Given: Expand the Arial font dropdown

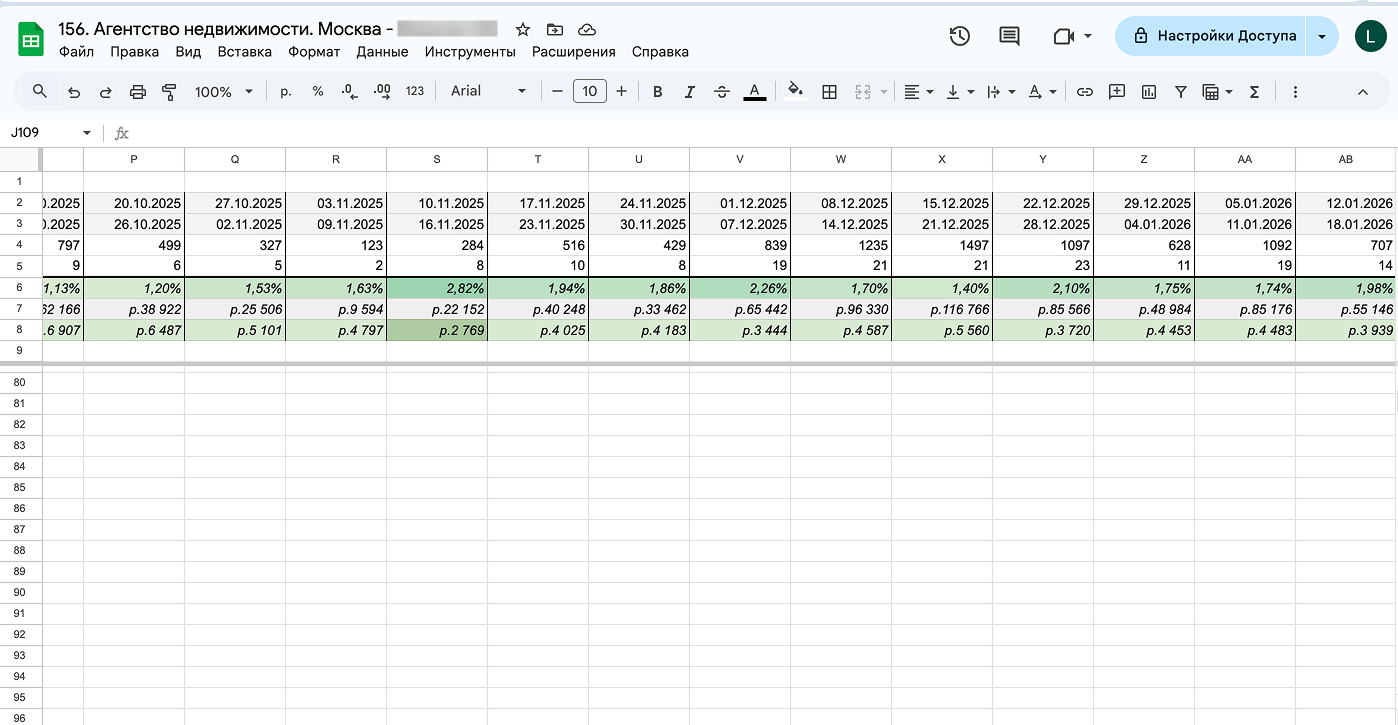Looking at the screenshot, I should (488, 91).
